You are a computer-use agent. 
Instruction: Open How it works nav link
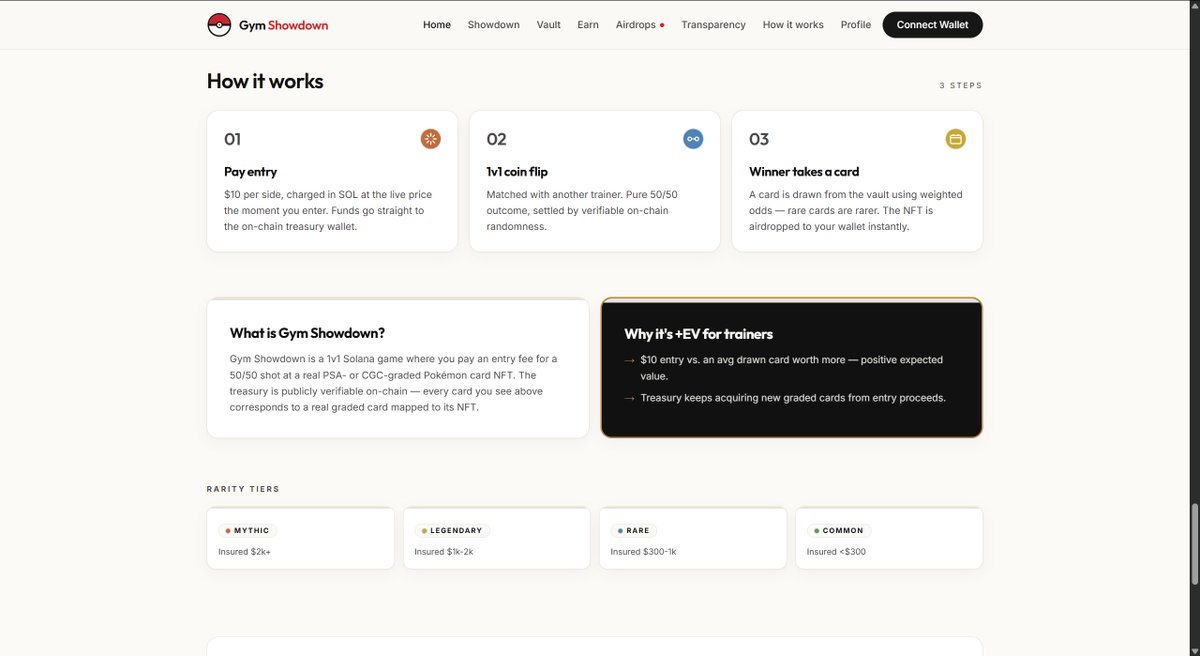(x=793, y=25)
